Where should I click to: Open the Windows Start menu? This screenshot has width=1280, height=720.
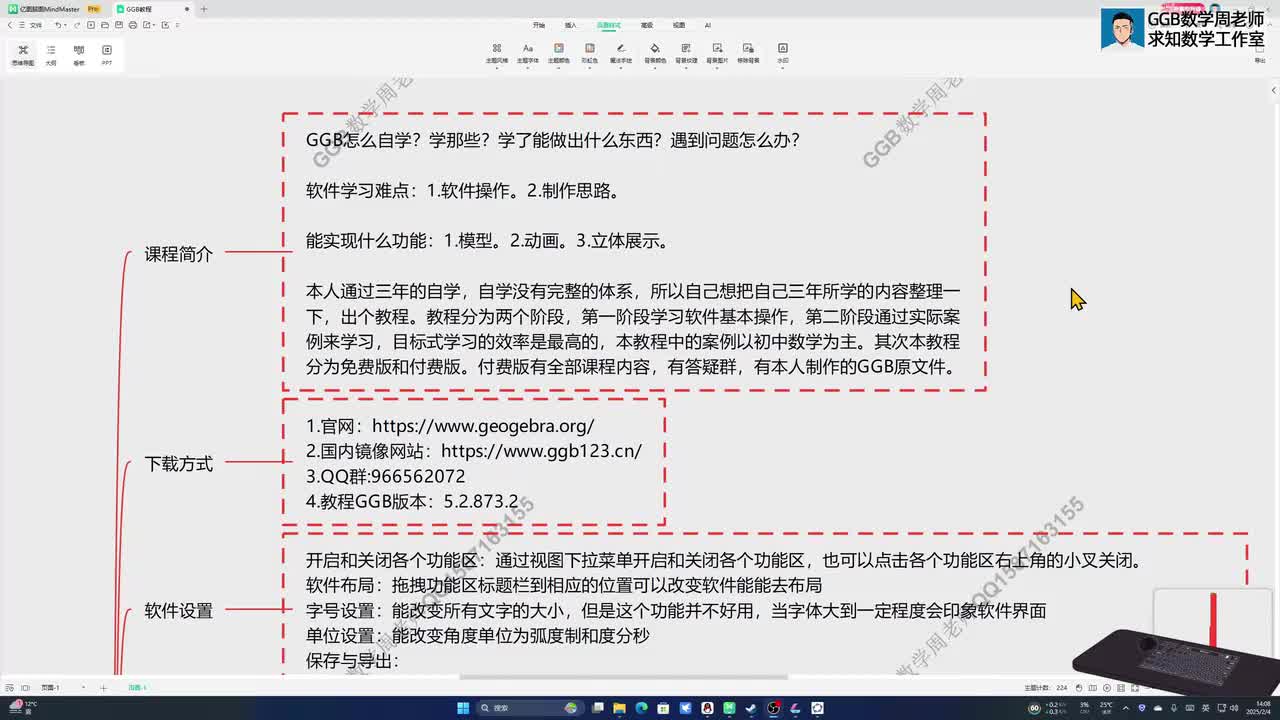tap(463, 708)
